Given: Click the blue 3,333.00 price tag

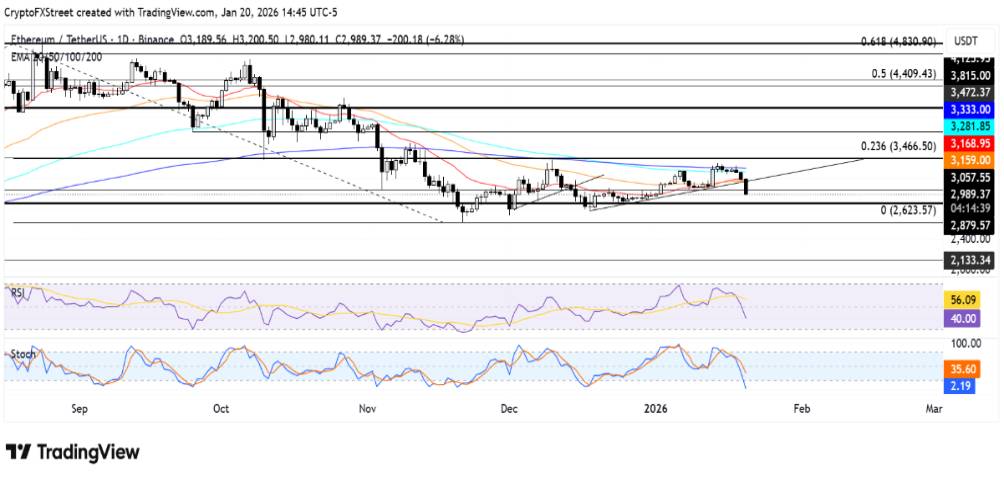Looking at the screenshot, I should [x=969, y=108].
